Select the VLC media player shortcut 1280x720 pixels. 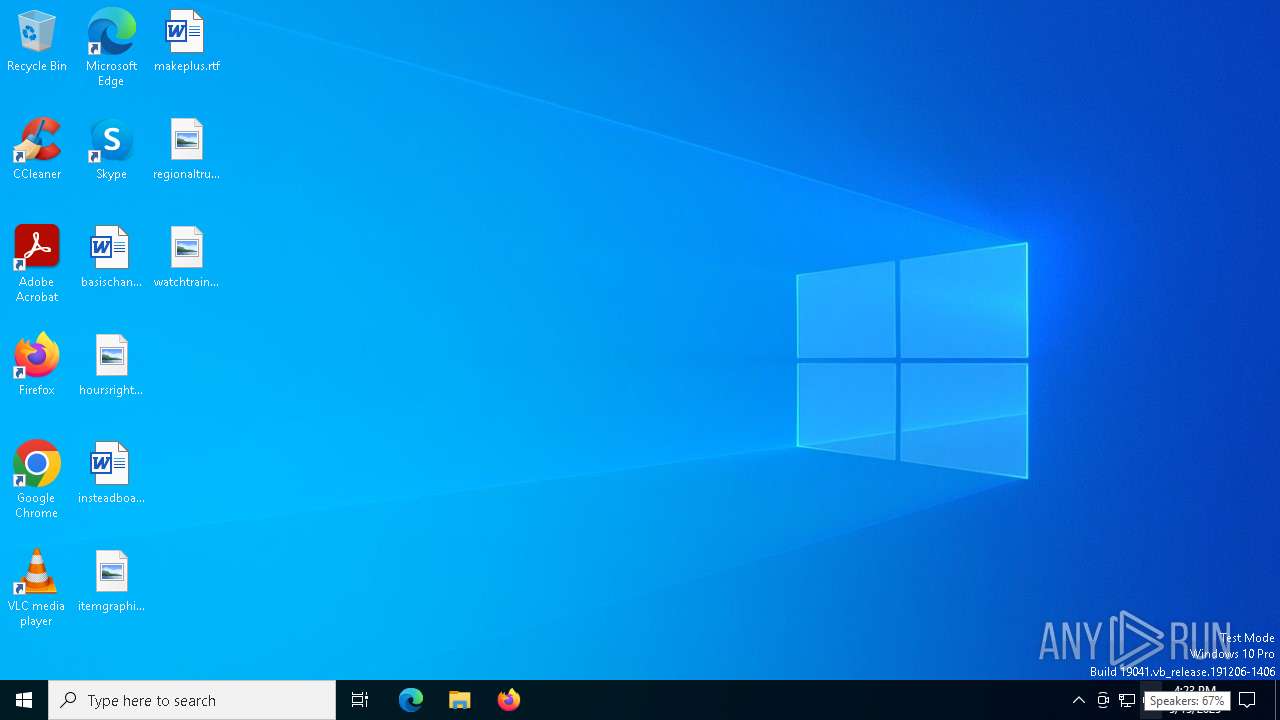coord(37,588)
